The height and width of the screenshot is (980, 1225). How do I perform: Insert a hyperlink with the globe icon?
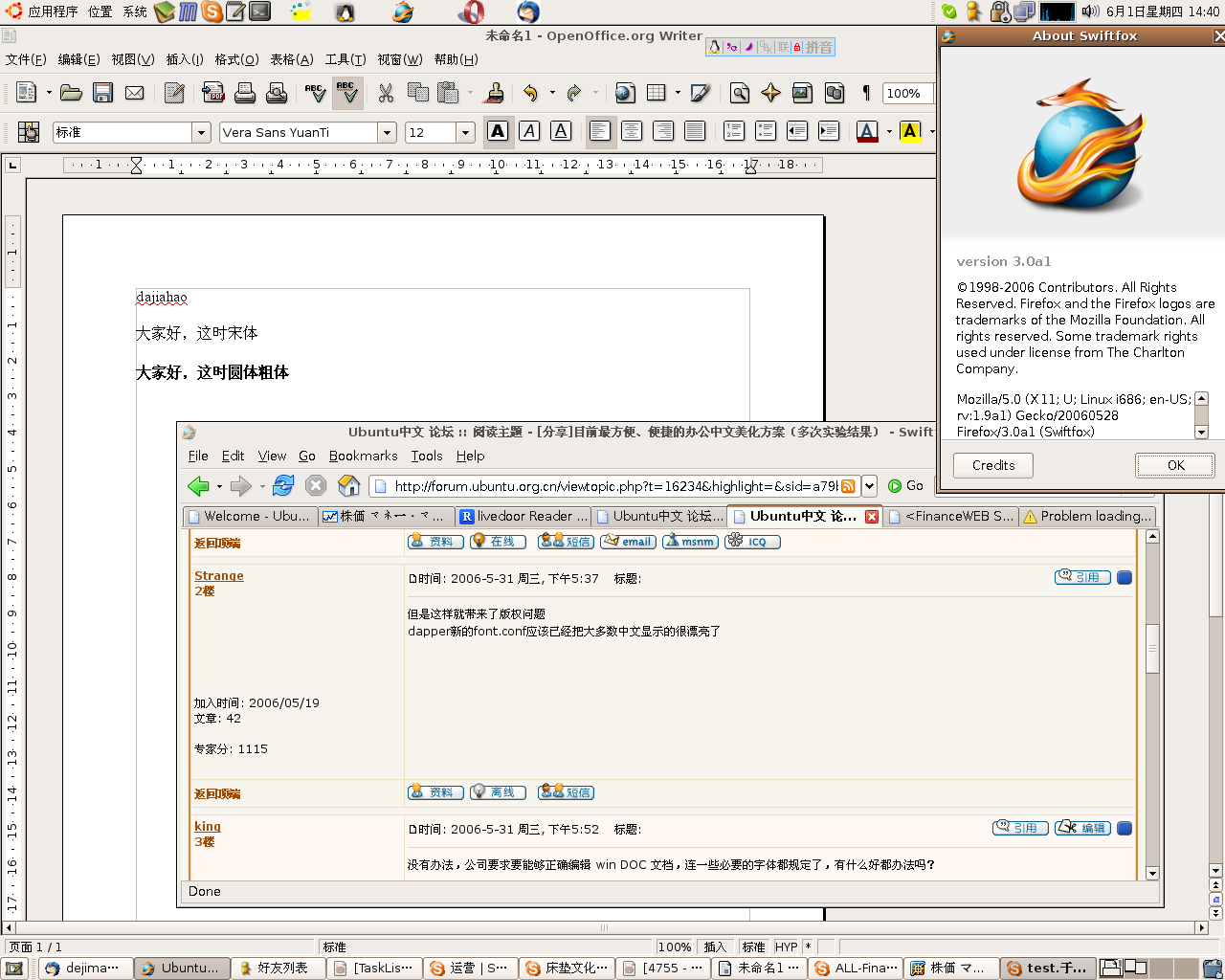624,93
